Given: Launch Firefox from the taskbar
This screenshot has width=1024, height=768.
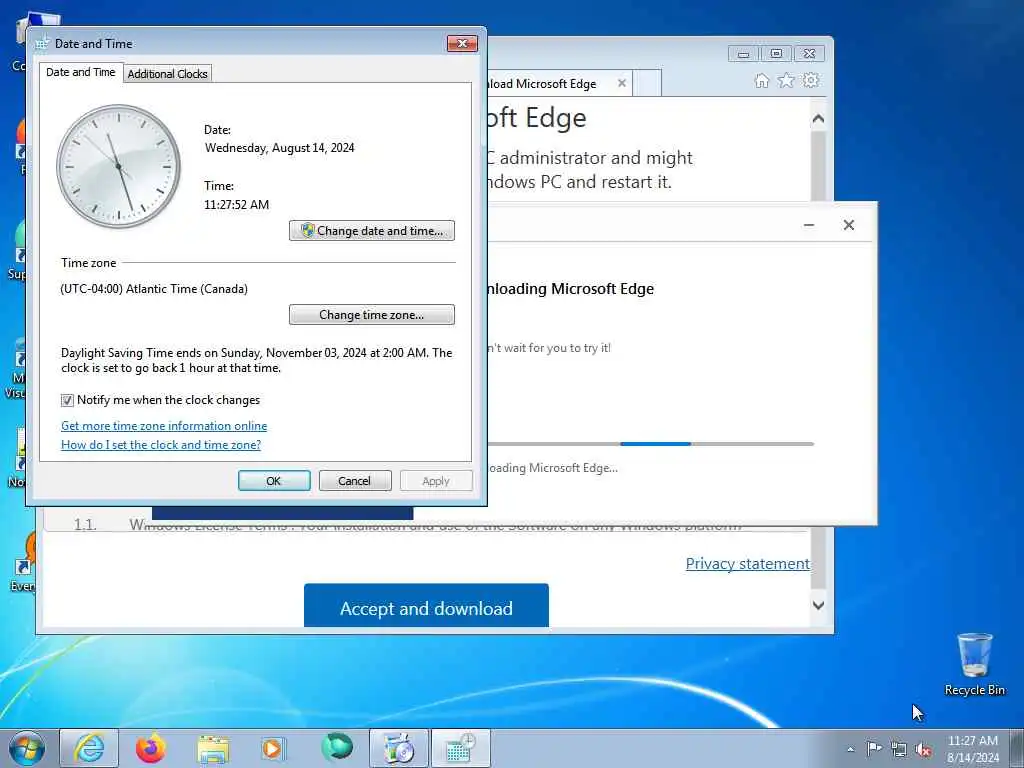Looking at the screenshot, I should tap(151, 748).
